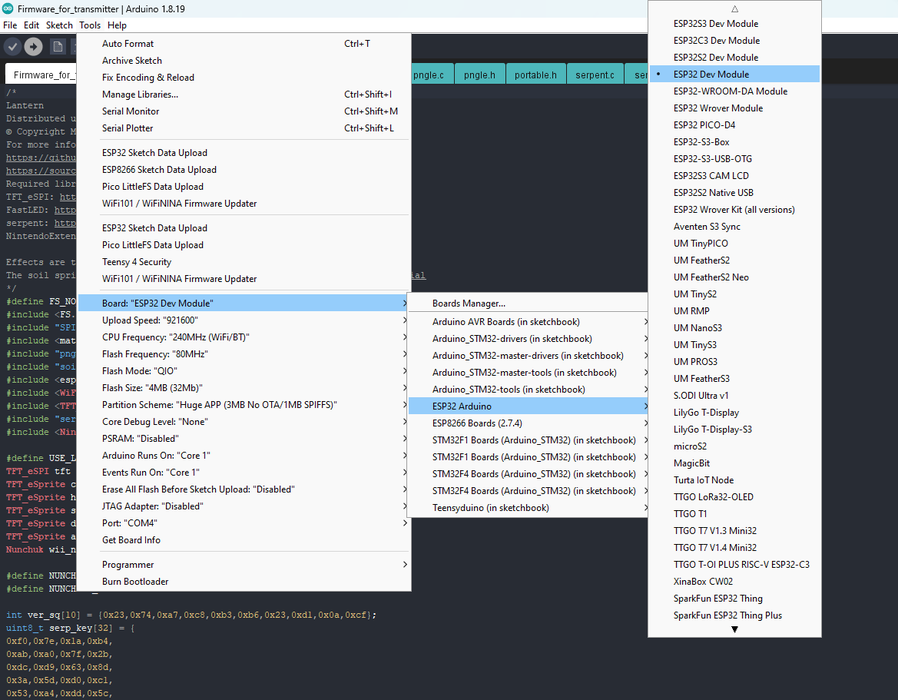Screen dimensions: 898x700
Task: Switch to the portable.h tab
Action: 535,75
